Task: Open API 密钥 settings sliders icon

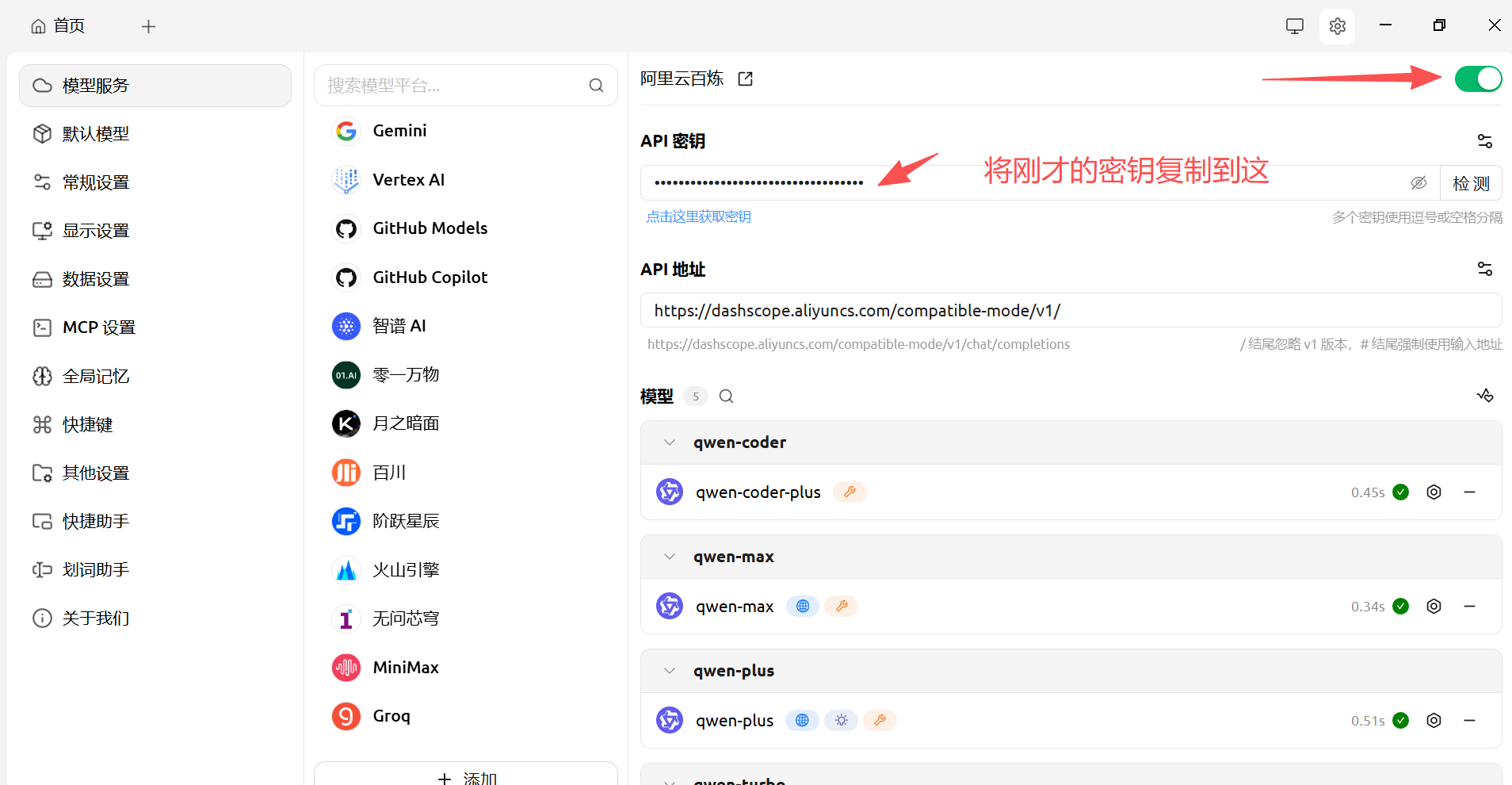Action: (1485, 141)
